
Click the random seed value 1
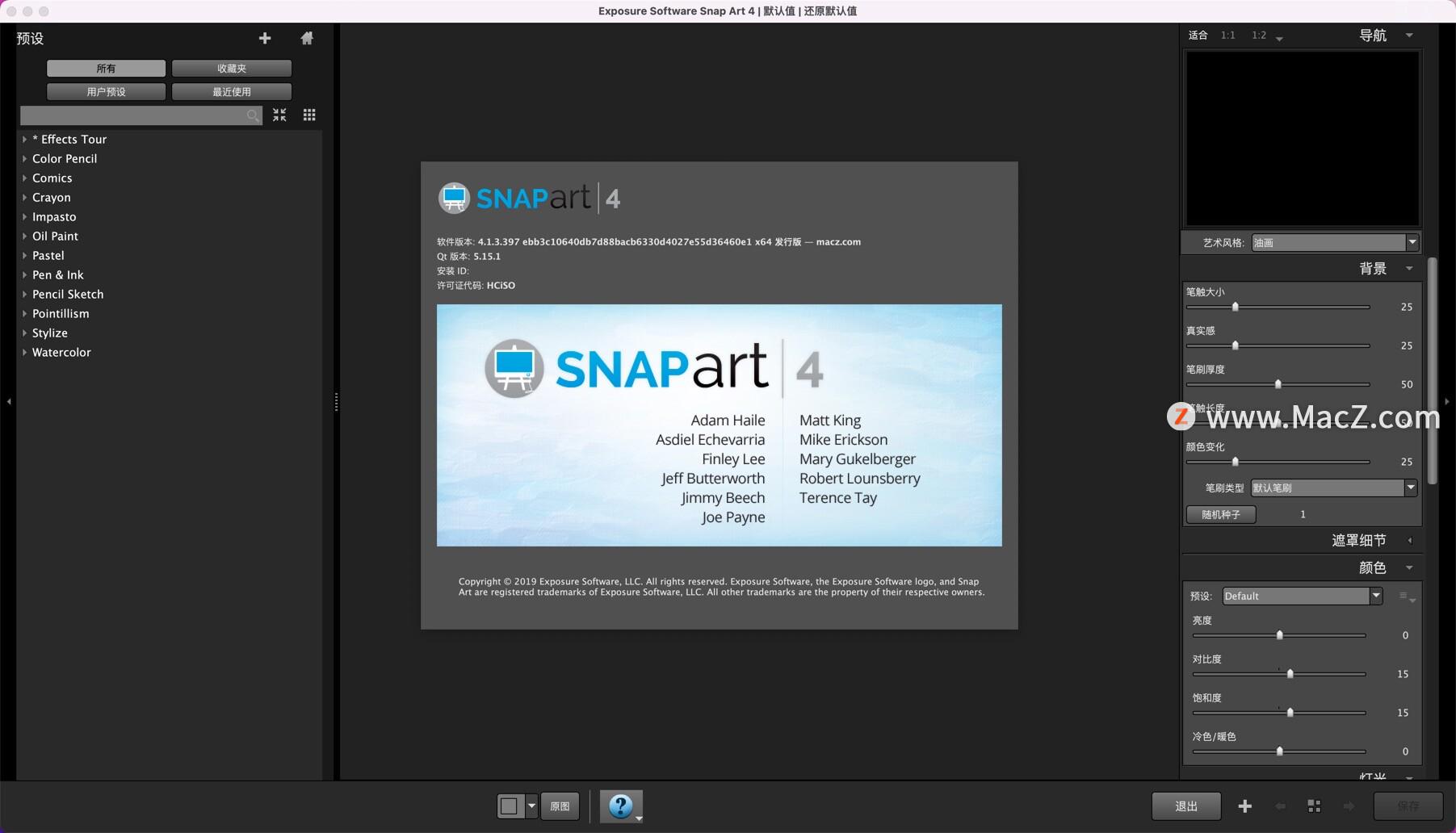[1303, 514]
